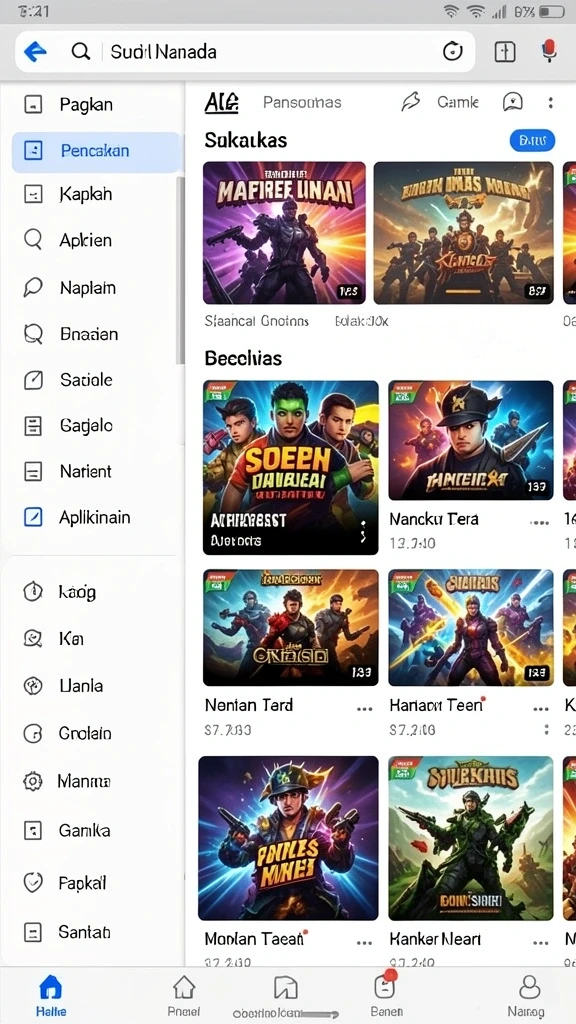Open the Nanog profile icon
Screen dimensions: 576x1024
[529, 988]
